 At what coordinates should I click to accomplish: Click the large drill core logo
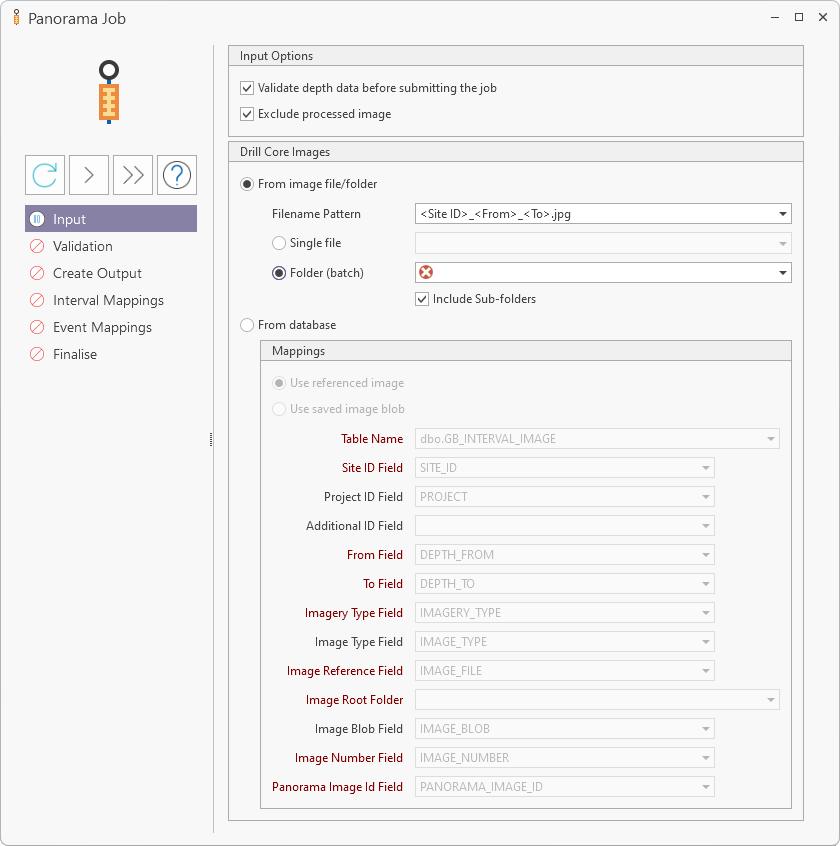110,93
